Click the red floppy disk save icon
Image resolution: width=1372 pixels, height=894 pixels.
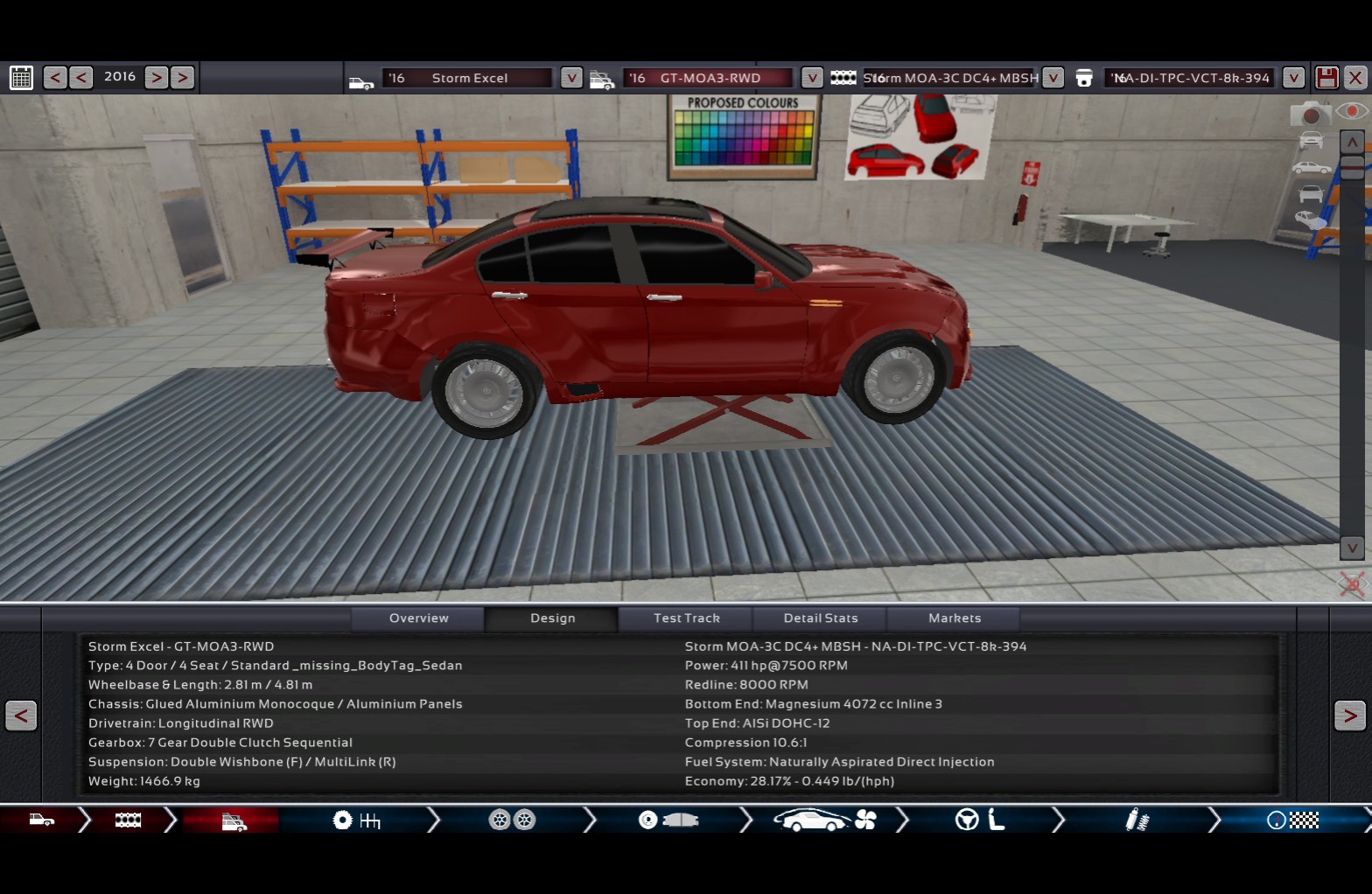pyautogui.click(x=1326, y=78)
